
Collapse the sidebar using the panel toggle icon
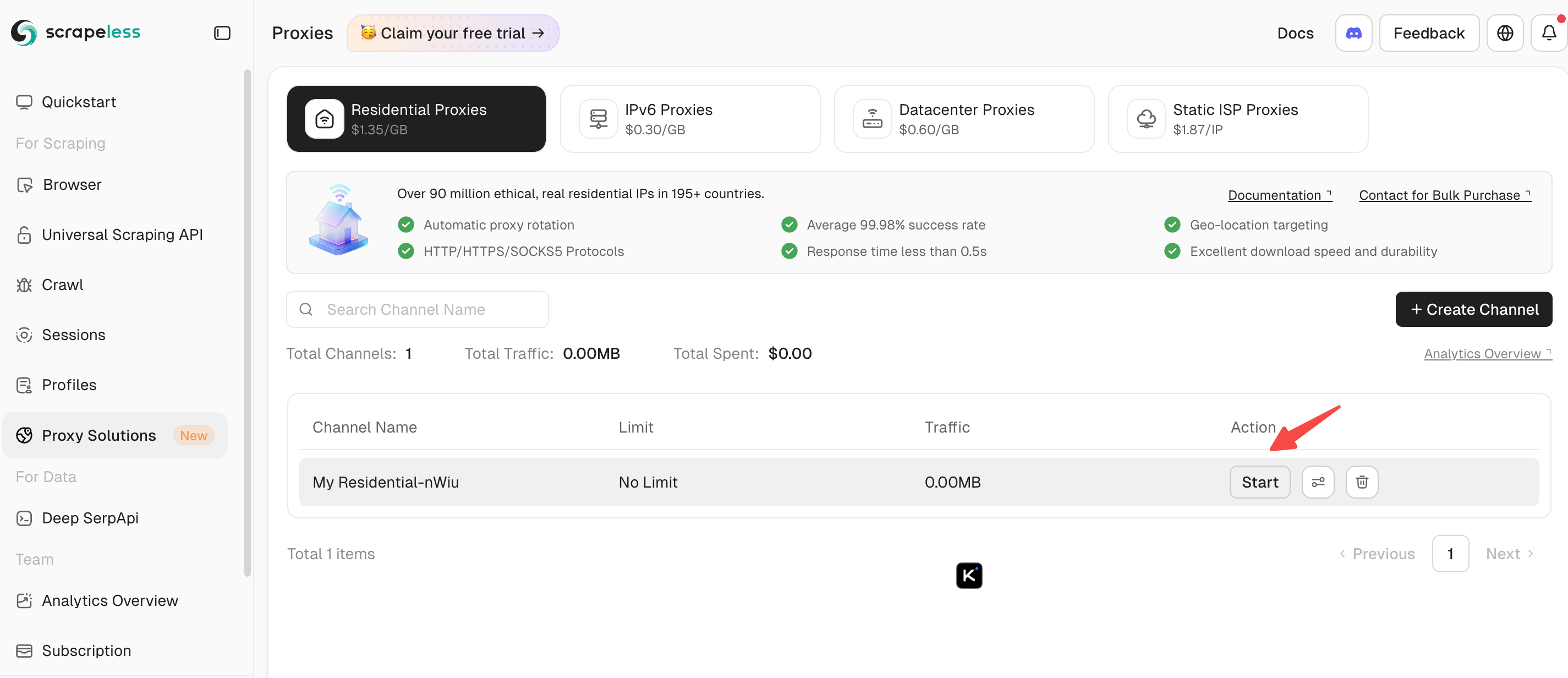[x=222, y=33]
